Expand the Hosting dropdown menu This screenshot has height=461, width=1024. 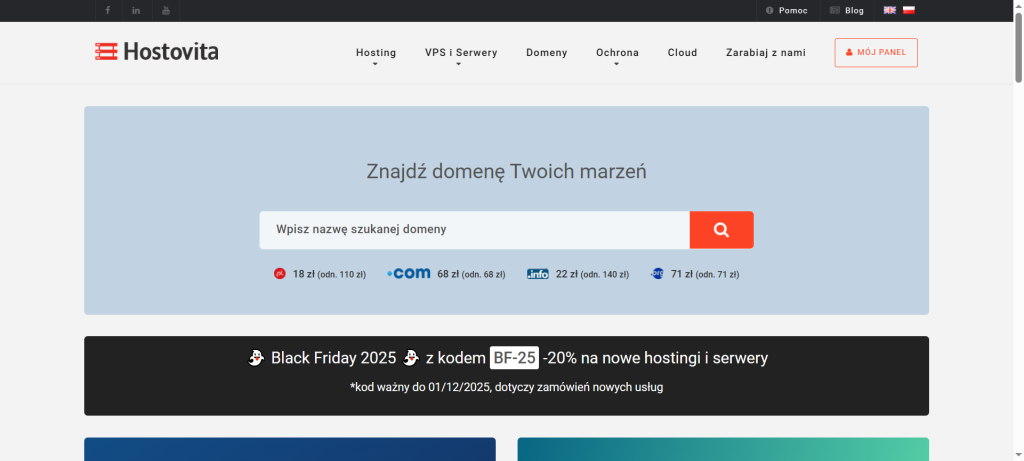point(376,53)
